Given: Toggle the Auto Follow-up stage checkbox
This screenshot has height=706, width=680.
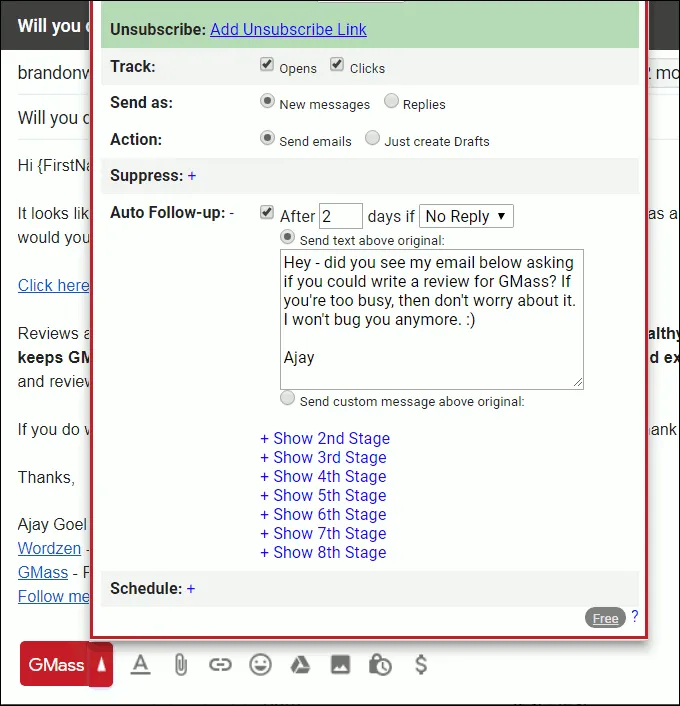Looking at the screenshot, I should click(267, 212).
